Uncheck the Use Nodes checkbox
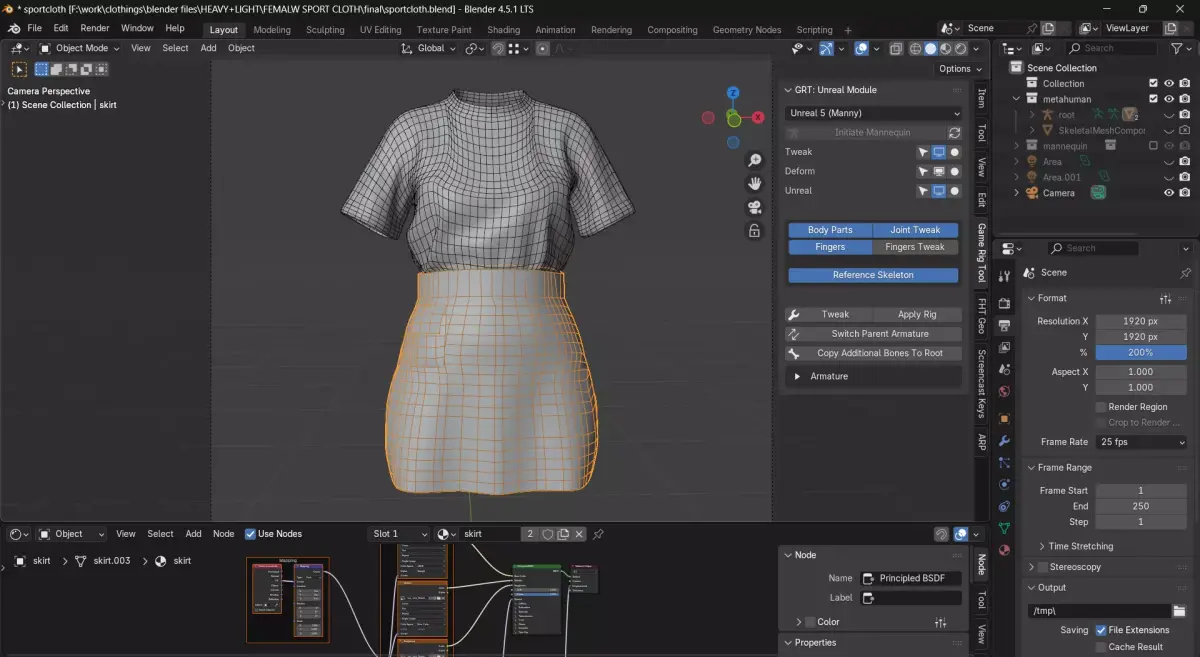 coord(251,534)
